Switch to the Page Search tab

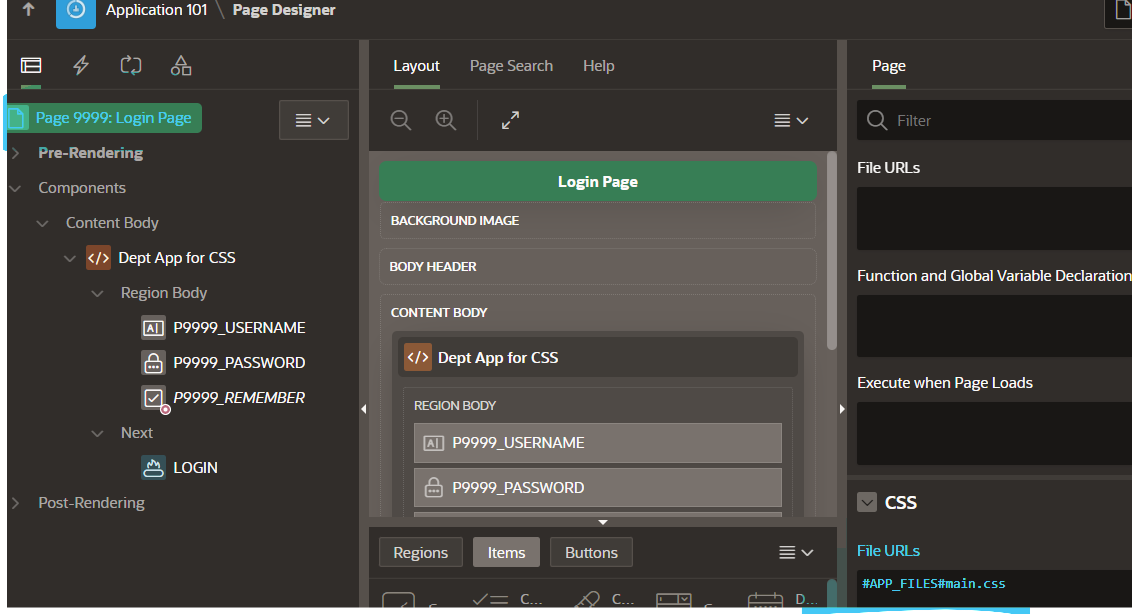click(x=511, y=66)
